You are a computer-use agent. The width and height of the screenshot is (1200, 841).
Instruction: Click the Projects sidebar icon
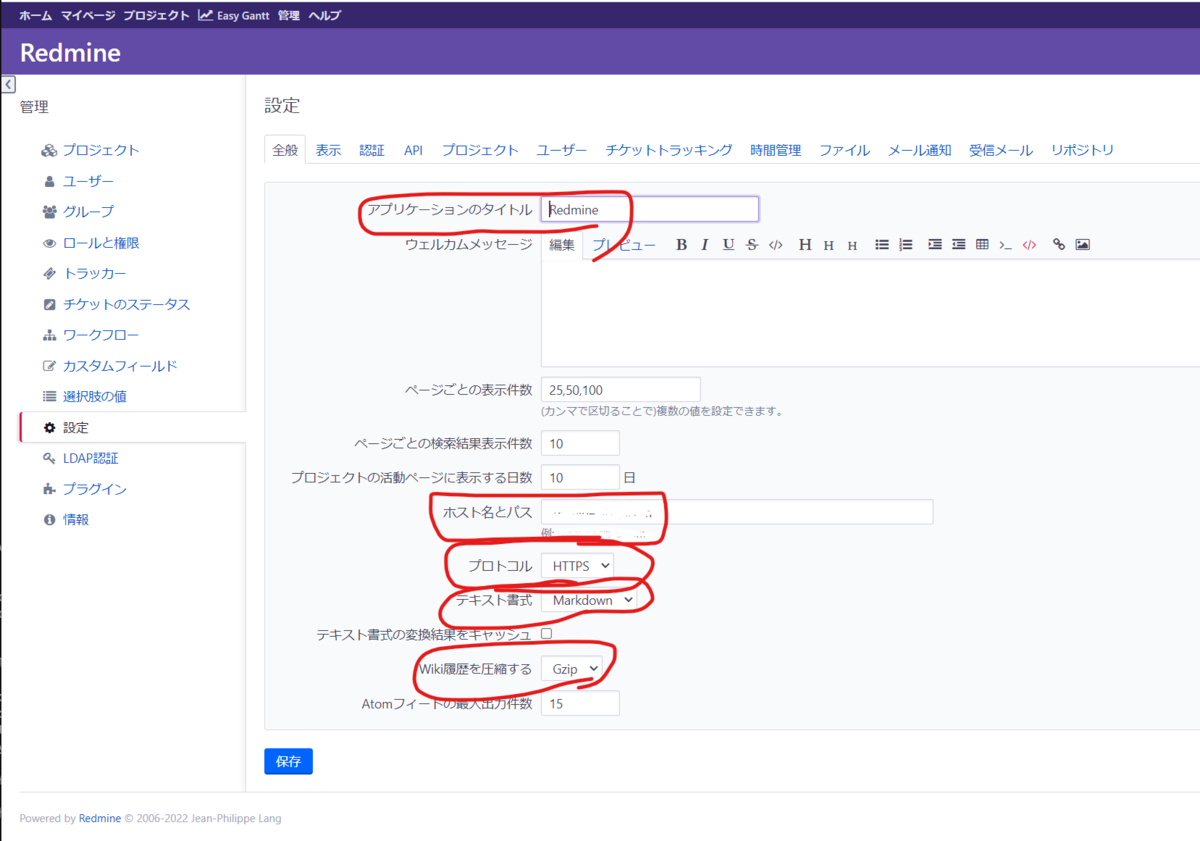pos(49,150)
